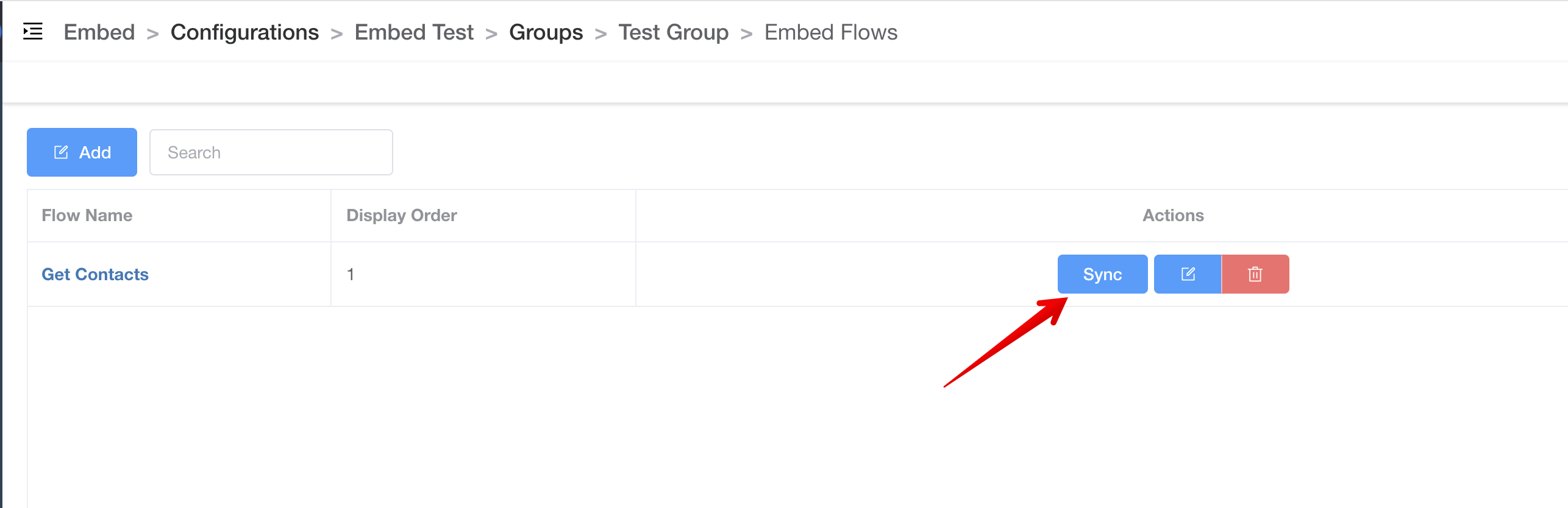Navigate to Configurations breadcrumb

244,32
